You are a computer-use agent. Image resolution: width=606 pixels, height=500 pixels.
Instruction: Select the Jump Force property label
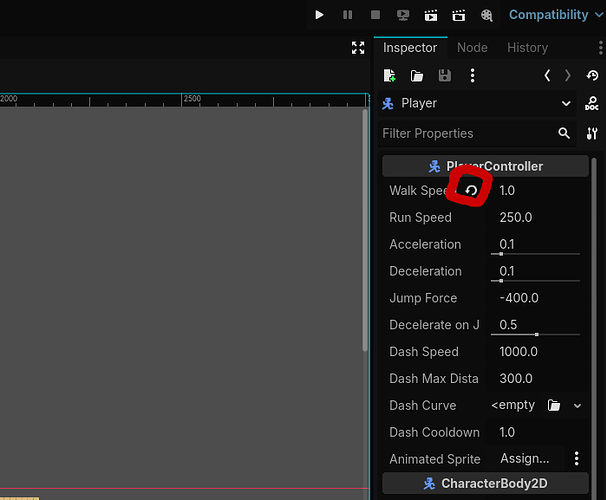tap(423, 298)
